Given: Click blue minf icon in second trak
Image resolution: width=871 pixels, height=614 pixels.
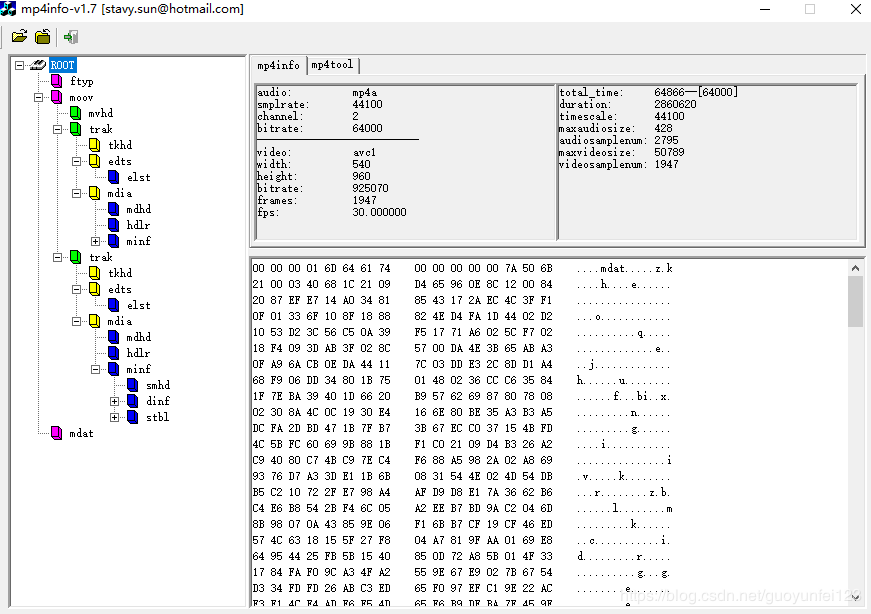Looking at the screenshot, I should pyautogui.click(x=113, y=369).
